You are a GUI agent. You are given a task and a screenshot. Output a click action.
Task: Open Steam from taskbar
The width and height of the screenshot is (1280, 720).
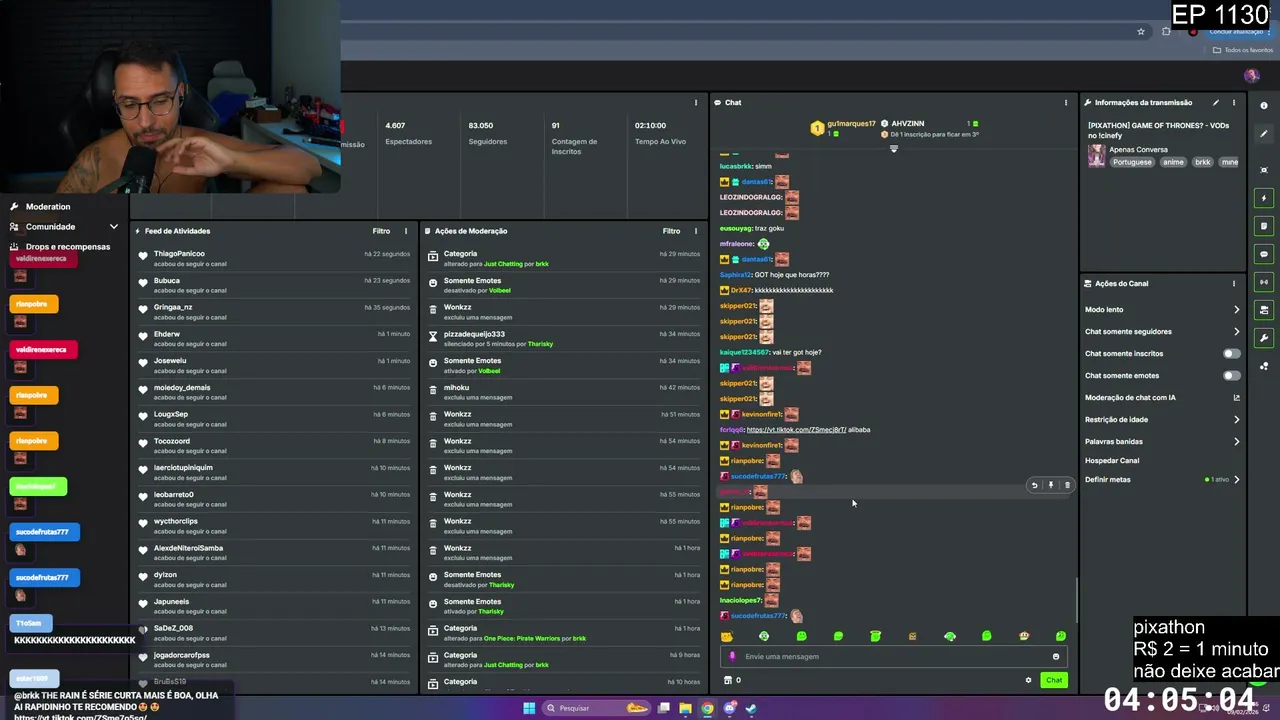coord(751,708)
